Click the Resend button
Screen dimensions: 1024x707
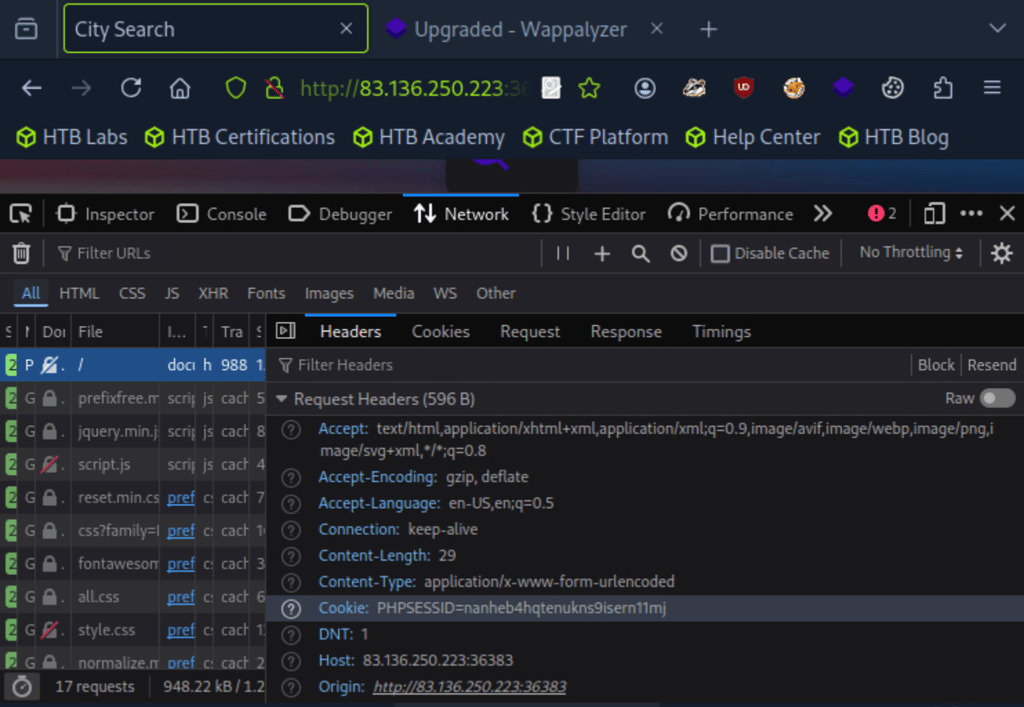click(x=991, y=365)
